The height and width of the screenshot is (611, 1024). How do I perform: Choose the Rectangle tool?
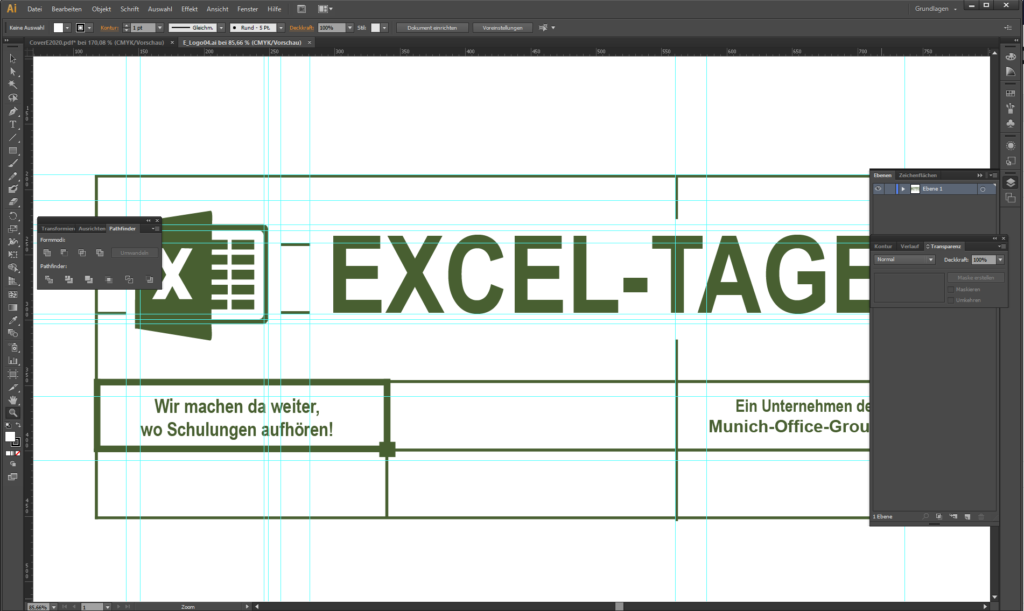13,150
